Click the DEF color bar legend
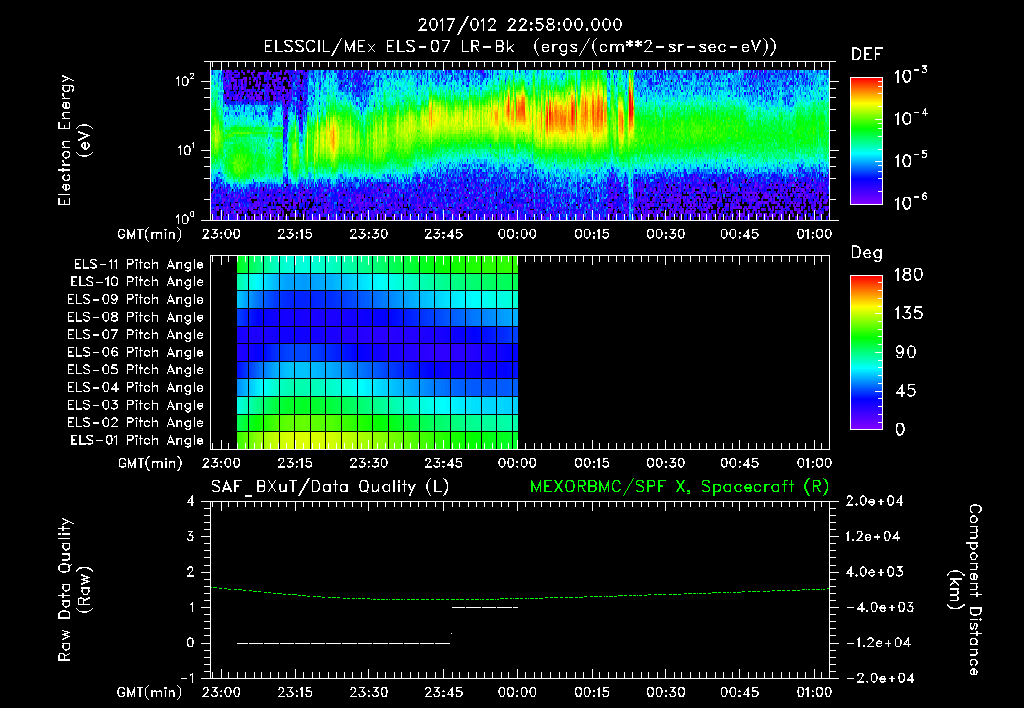Screen dimensions: 1024x708 point(866,140)
